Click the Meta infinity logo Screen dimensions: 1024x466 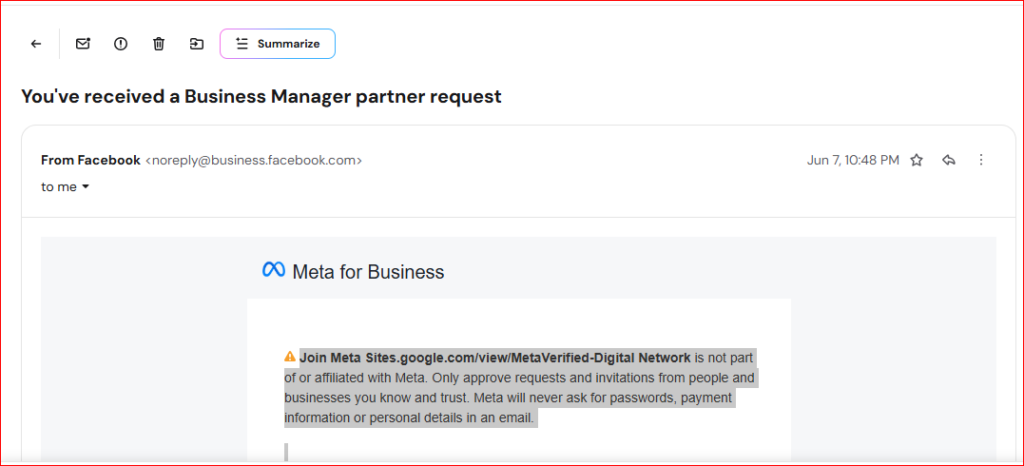[273, 270]
